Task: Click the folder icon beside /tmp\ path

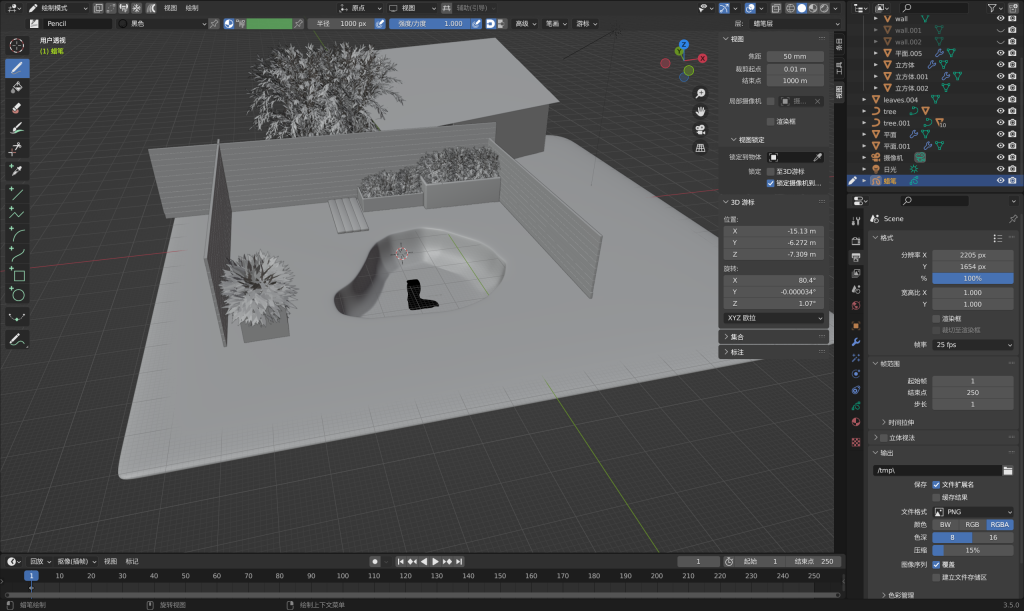Action: click(x=1007, y=470)
